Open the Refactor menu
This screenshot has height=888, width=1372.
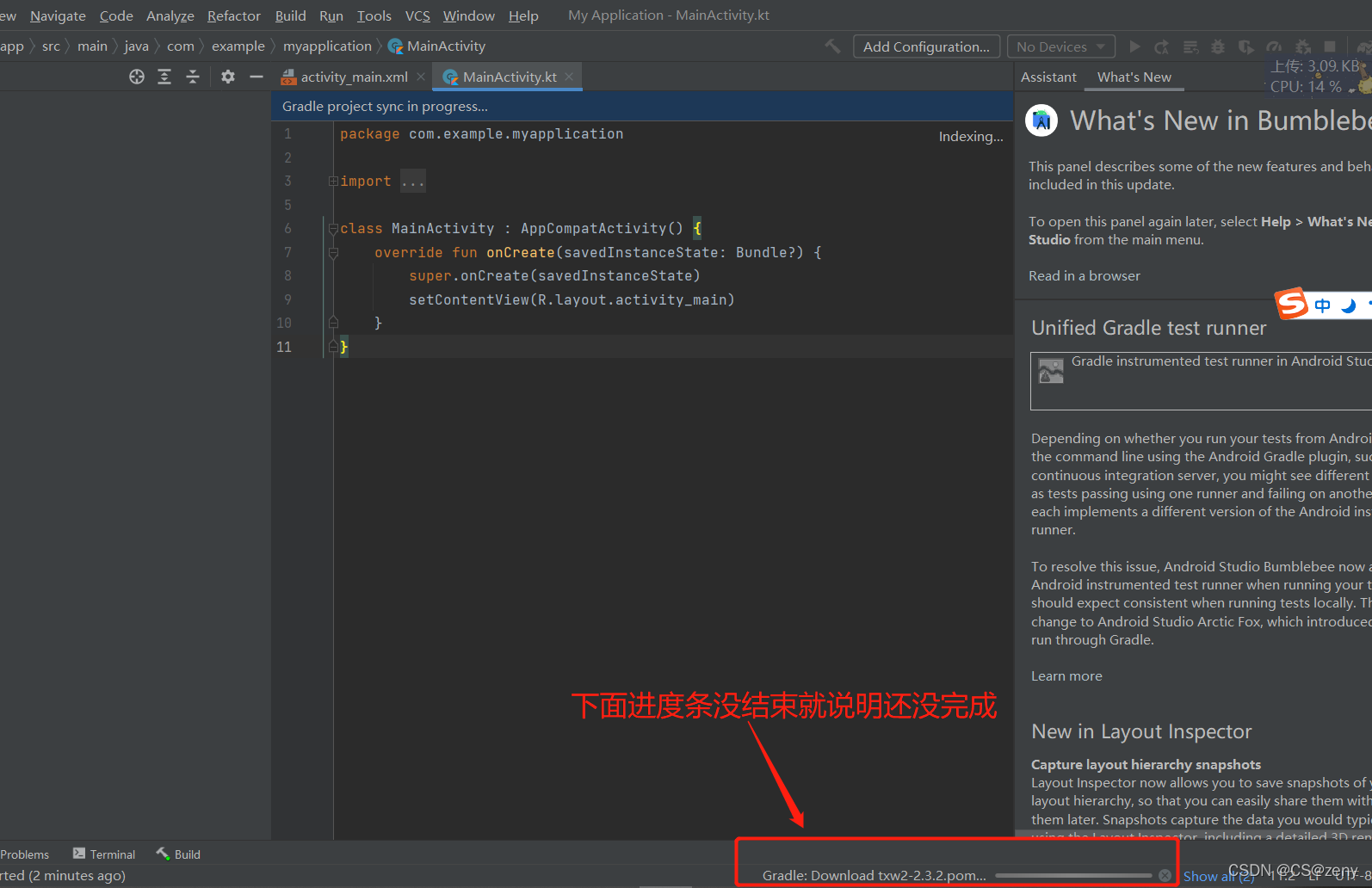point(234,15)
